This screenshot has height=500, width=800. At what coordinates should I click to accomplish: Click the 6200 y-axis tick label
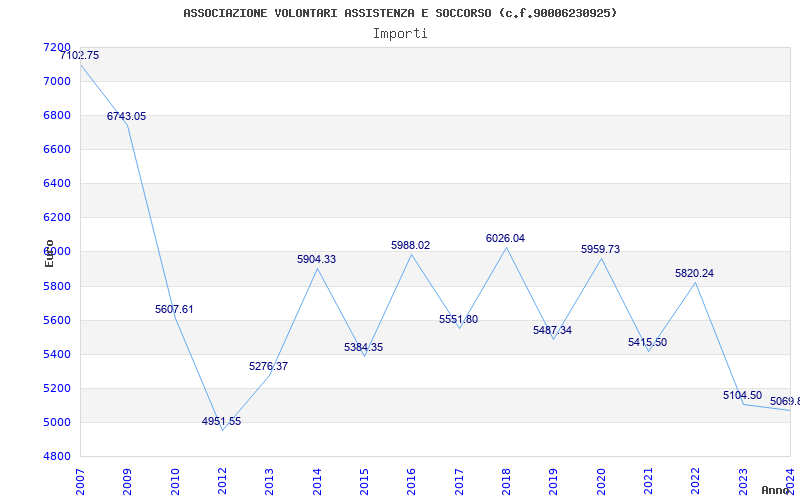click(x=57, y=217)
